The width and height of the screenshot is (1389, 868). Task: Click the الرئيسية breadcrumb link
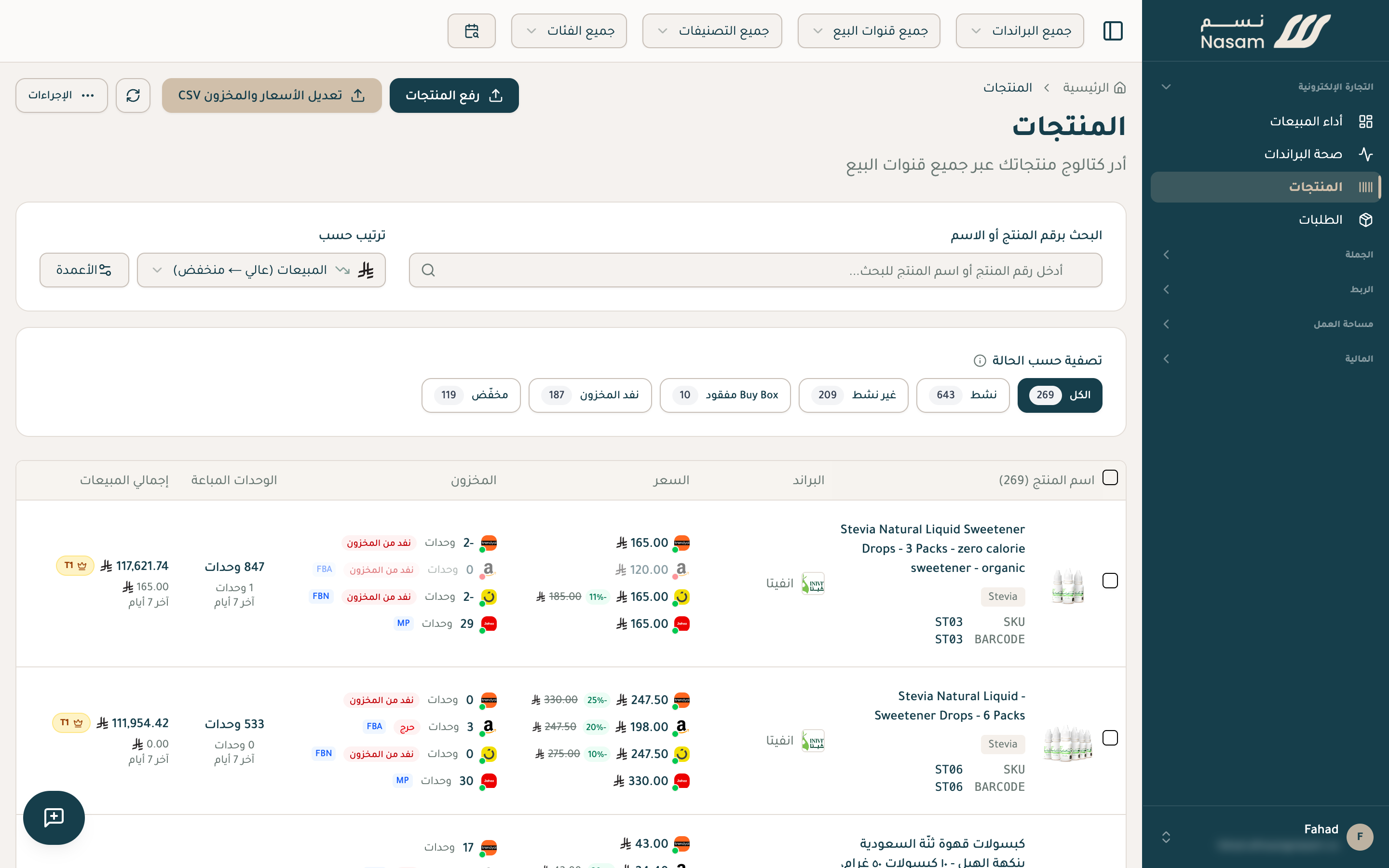[x=1085, y=88]
